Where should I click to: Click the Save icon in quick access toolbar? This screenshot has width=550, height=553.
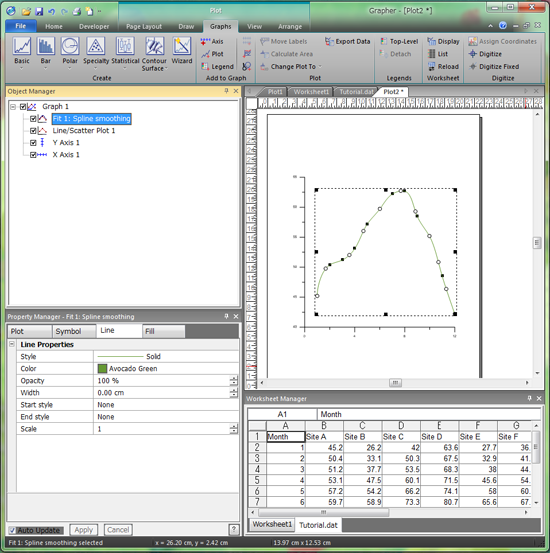coord(39,11)
